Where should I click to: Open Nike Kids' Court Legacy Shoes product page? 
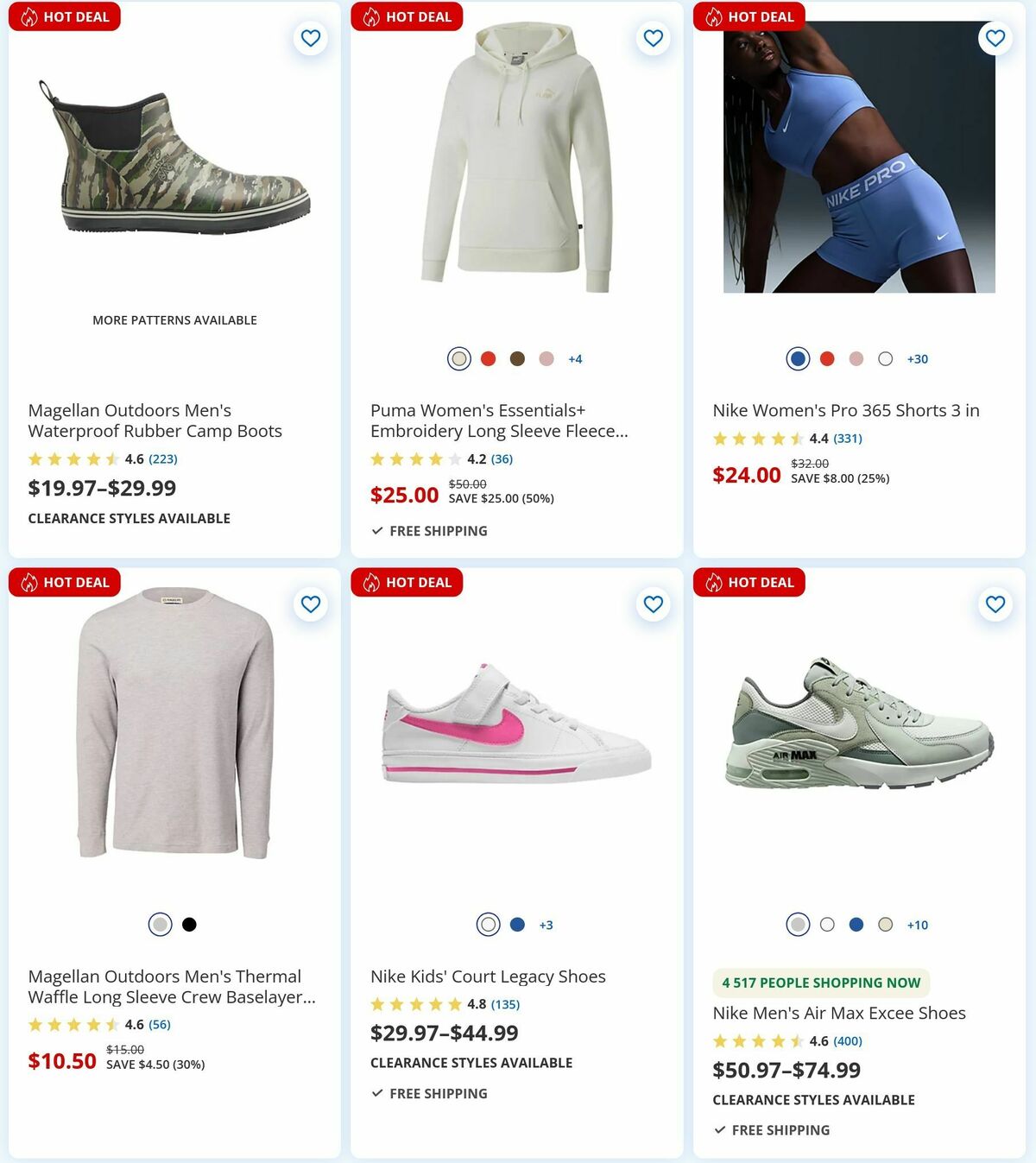(x=489, y=977)
